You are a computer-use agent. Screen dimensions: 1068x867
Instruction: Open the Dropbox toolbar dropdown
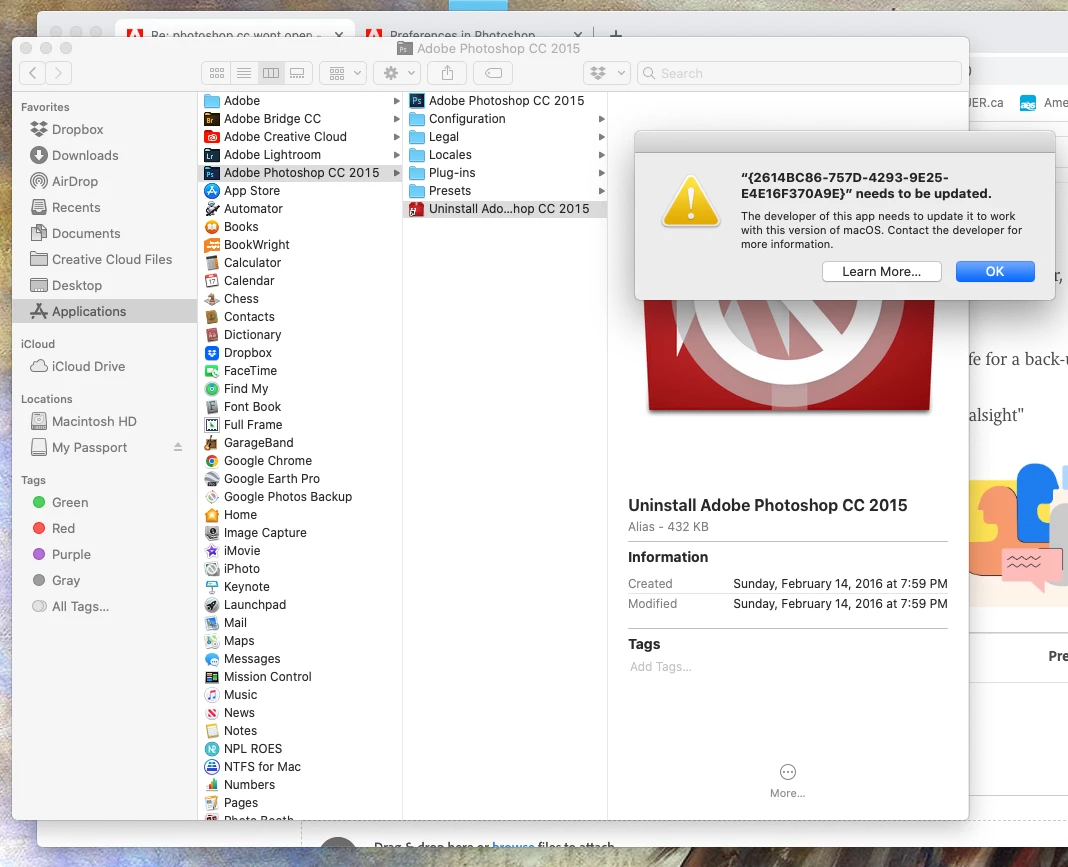coord(607,73)
